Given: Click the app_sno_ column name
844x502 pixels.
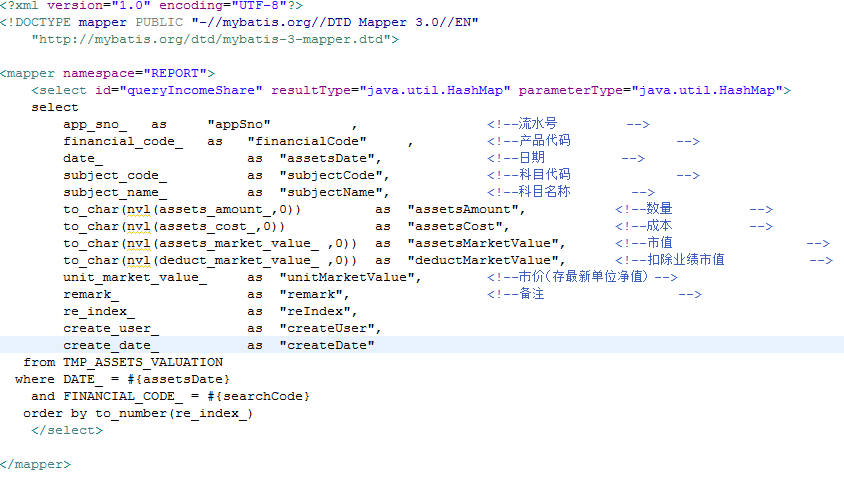Looking at the screenshot, I should pyautogui.click(x=95, y=125).
